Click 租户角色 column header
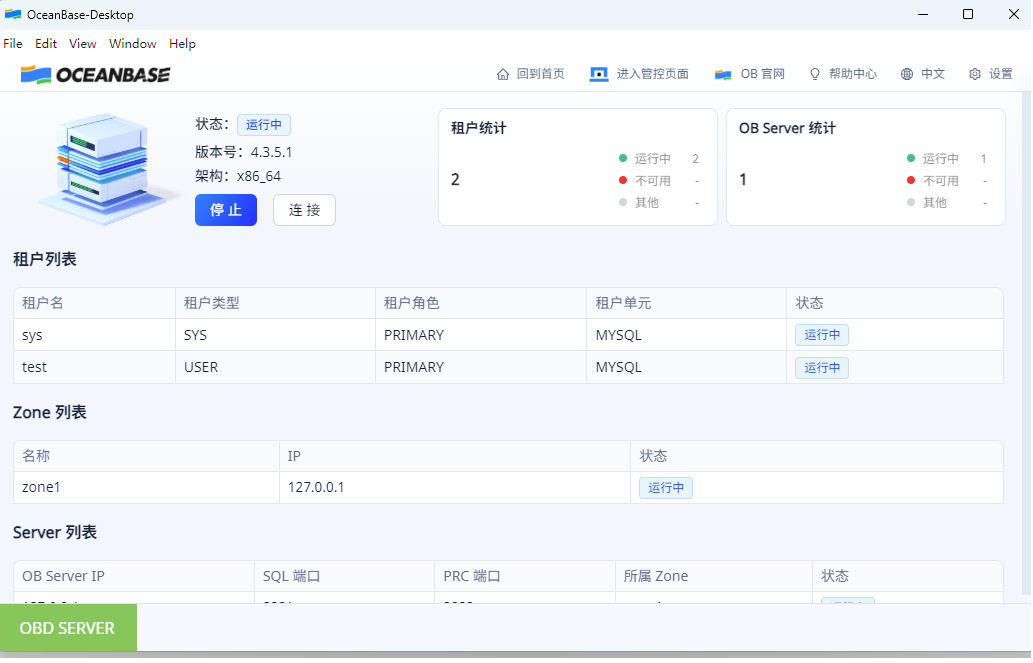This screenshot has height=663, width=1033. tap(481, 303)
